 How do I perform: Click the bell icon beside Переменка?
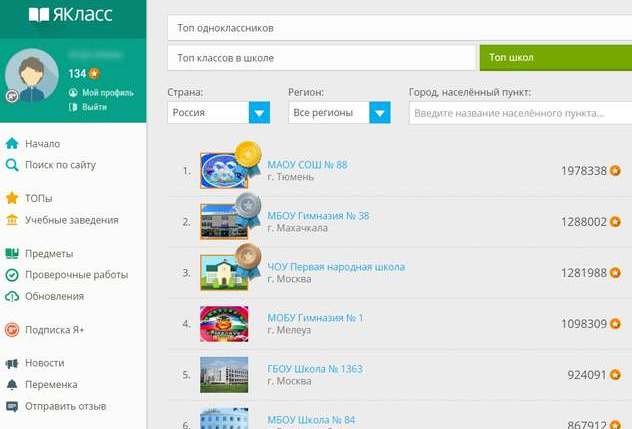[x=12, y=385]
